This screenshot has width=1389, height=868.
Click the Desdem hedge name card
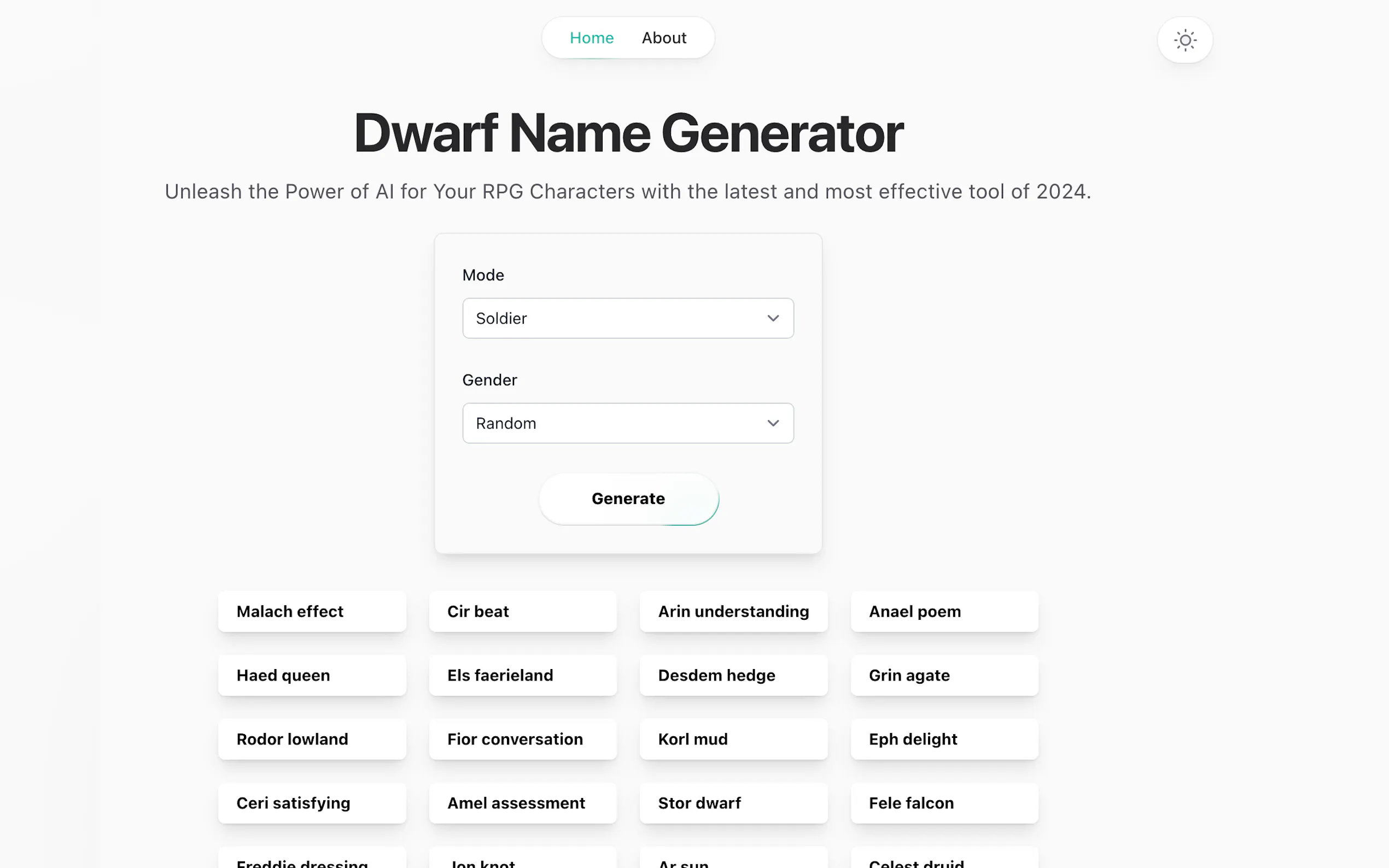[733, 675]
